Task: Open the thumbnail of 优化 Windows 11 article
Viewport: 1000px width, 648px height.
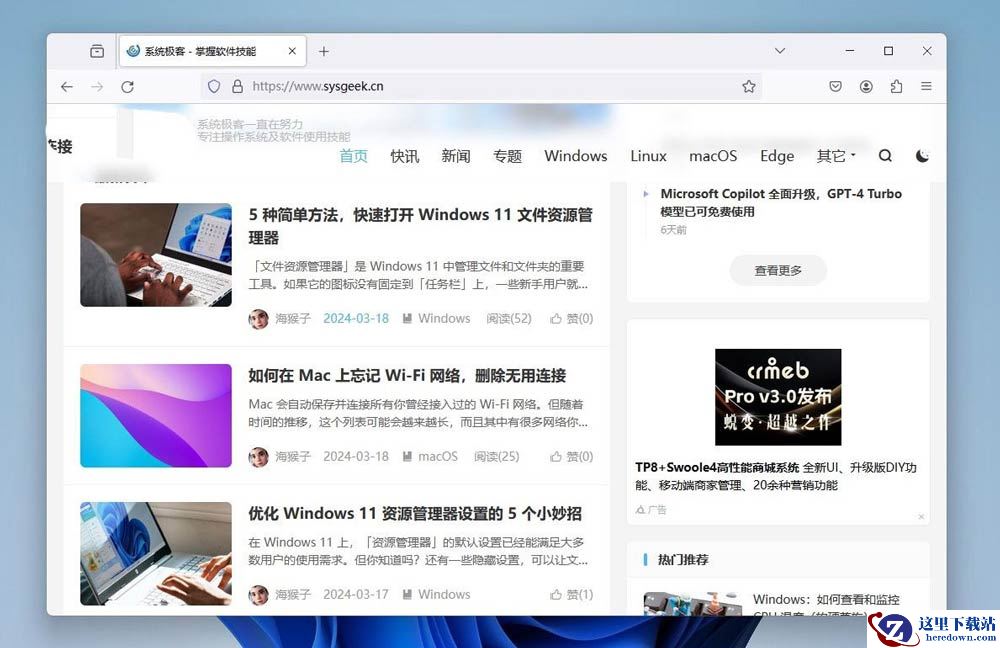Action: tap(156, 554)
